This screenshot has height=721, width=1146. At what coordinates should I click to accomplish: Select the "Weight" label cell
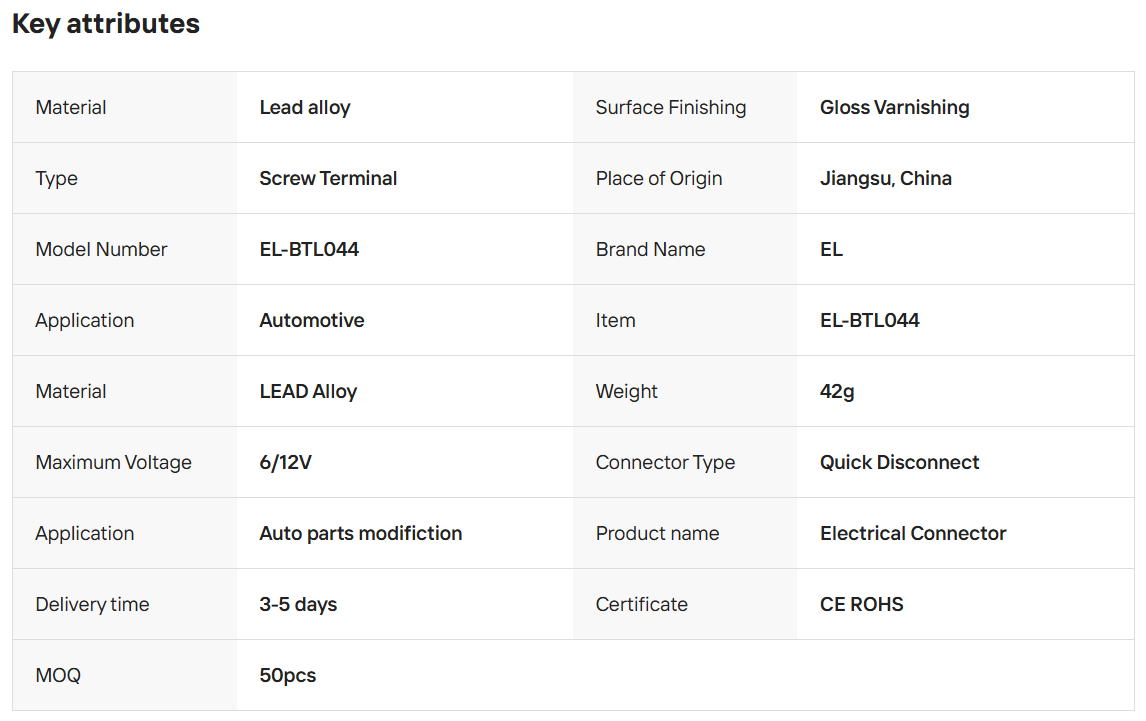pos(627,391)
